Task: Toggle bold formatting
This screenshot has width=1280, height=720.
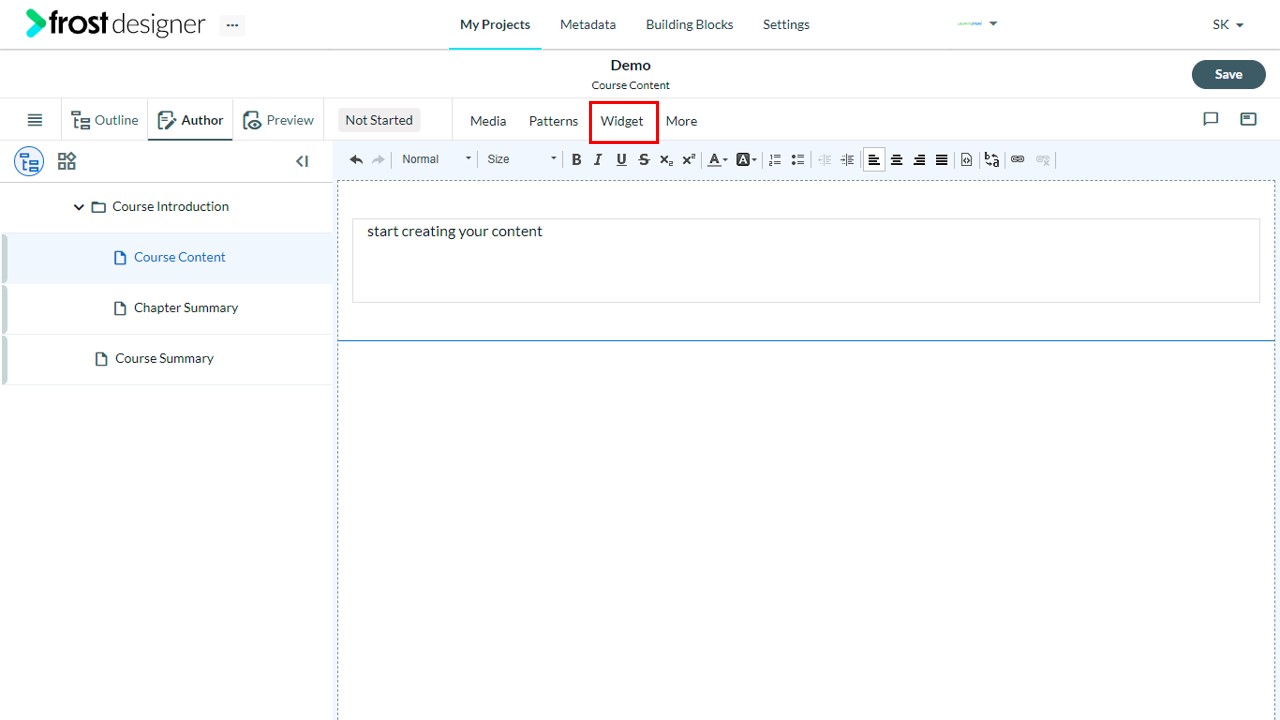Action: [x=576, y=159]
